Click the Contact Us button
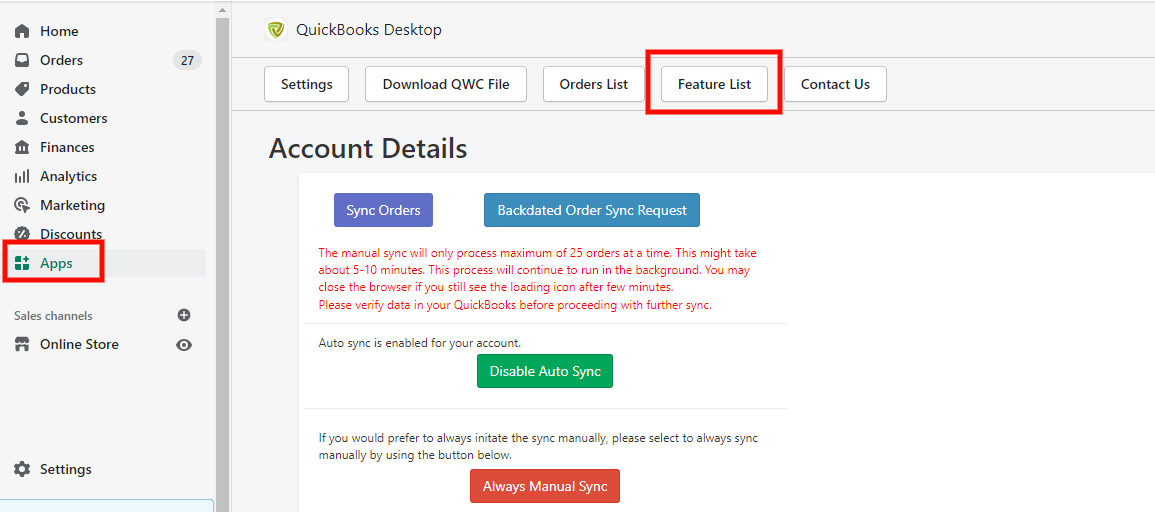 coord(835,84)
